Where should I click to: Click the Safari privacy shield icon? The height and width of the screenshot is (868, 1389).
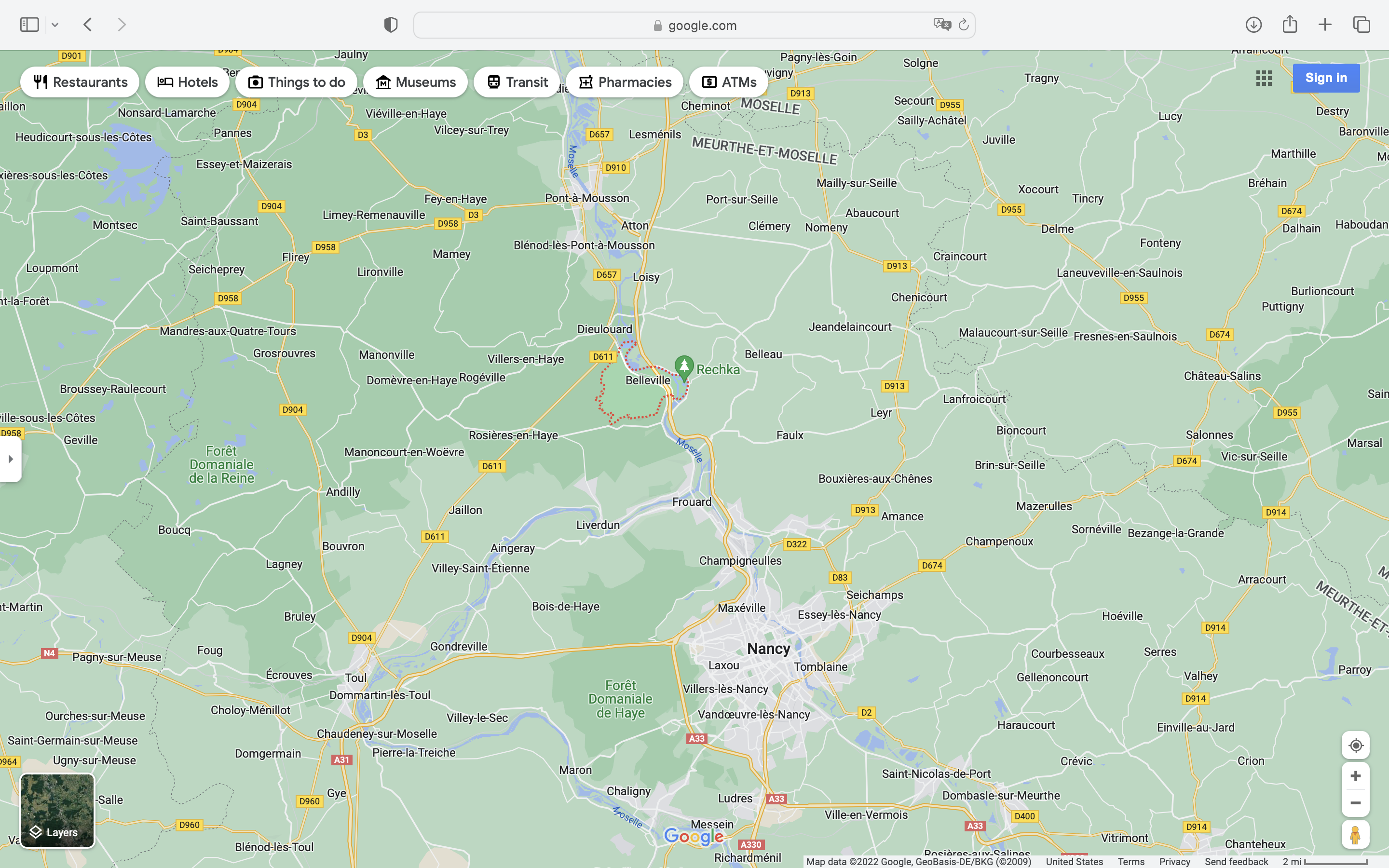click(x=391, y=25)
